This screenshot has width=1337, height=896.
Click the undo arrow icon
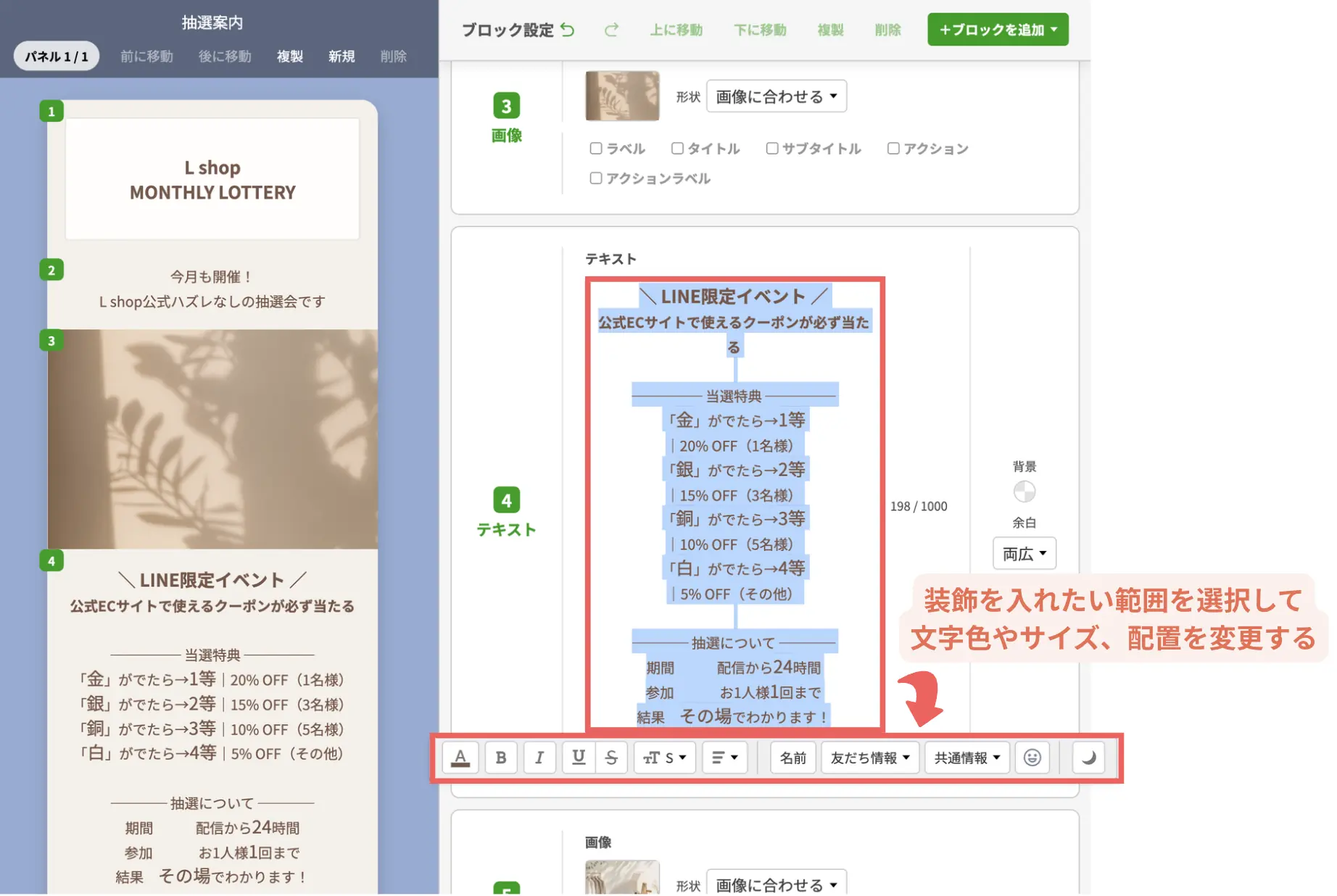[568, 30]
